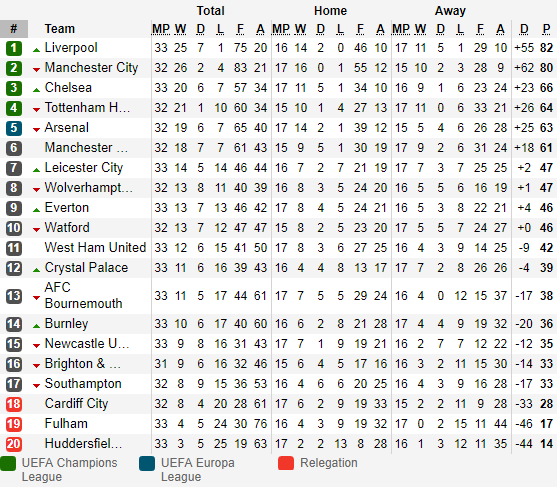Click Cardiff City's red rank 18 badge
Screen dimensions: 557x487
coord(14,404)
